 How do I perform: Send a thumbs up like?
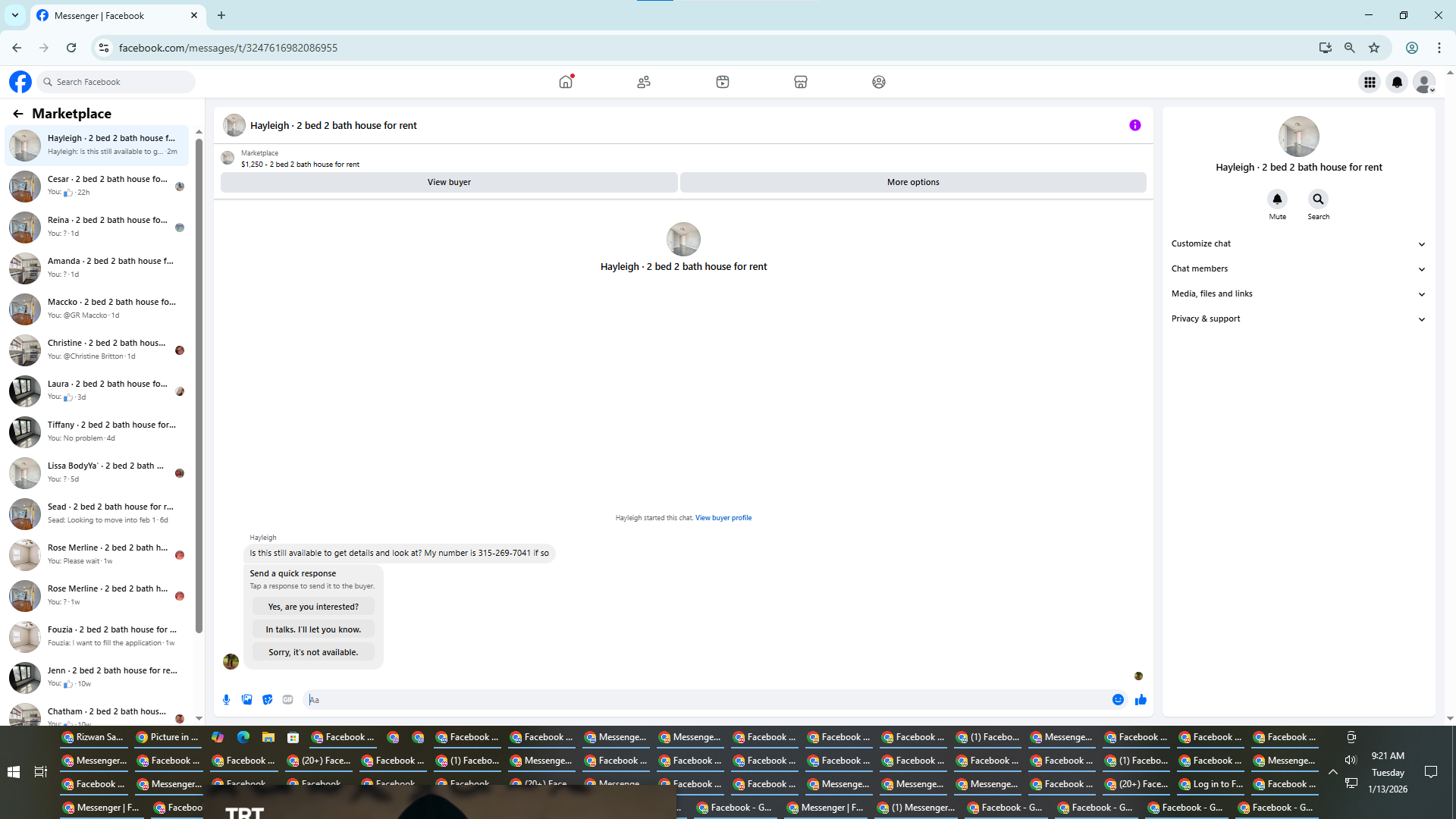1141,700
